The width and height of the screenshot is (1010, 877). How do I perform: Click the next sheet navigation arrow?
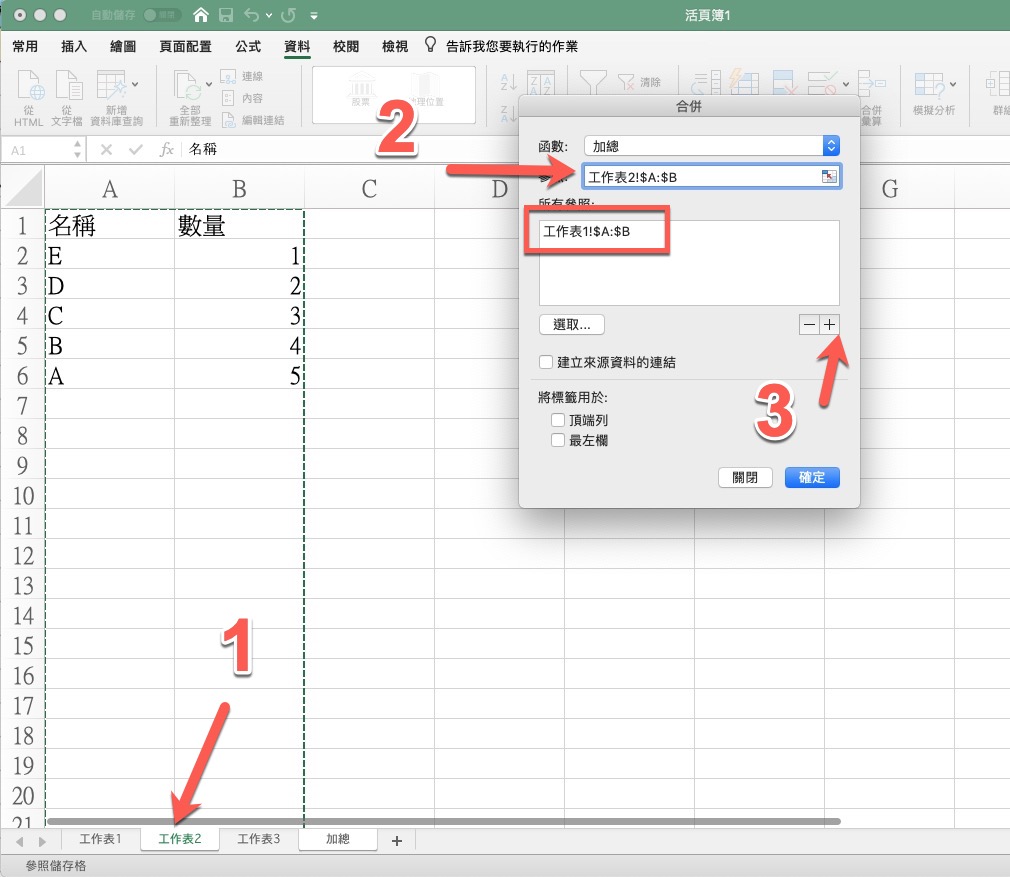43,841
